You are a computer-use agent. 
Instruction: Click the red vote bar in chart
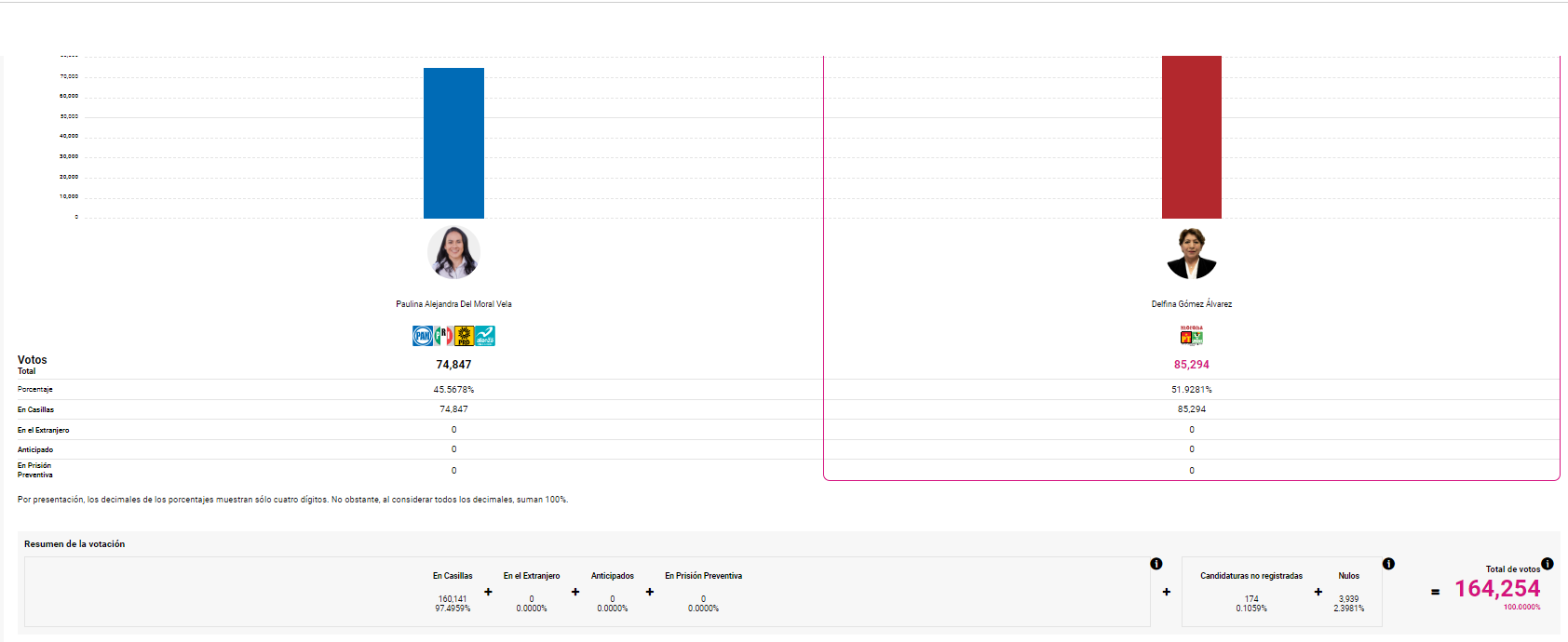(1191, 138)
